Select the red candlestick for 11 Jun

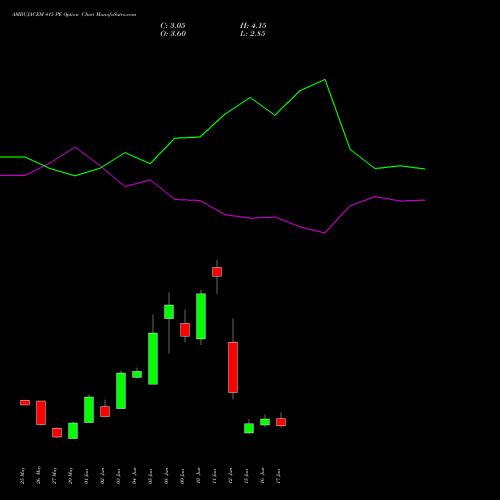click(217, 272)
